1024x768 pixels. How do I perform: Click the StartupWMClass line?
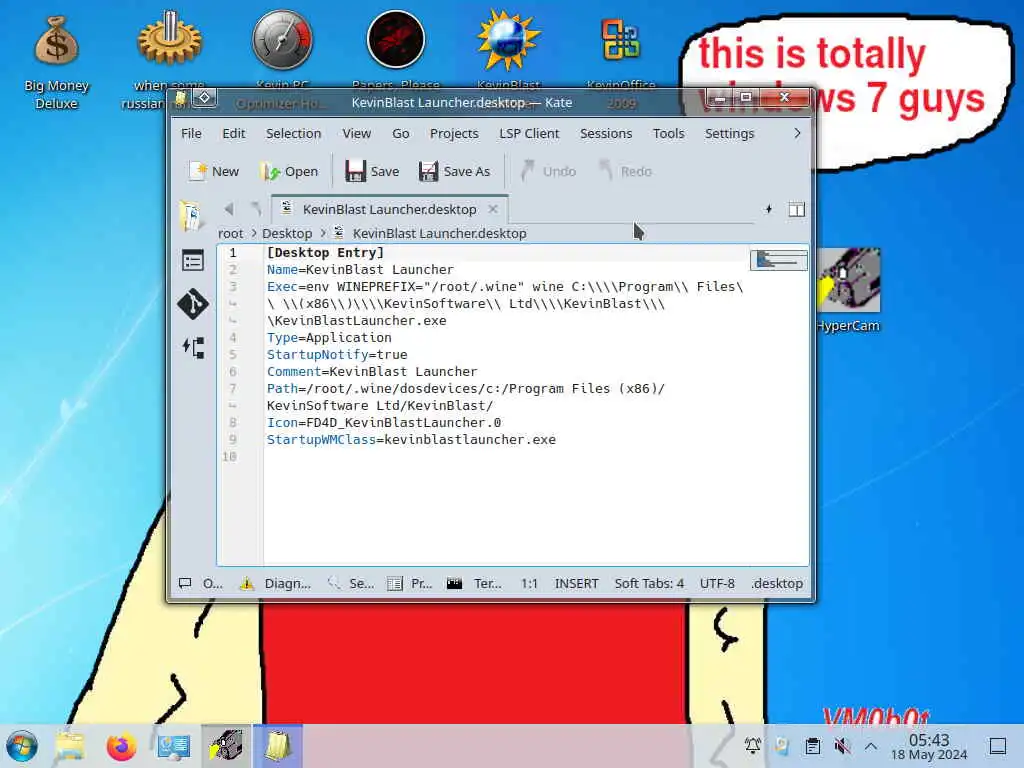click(411, 440)
